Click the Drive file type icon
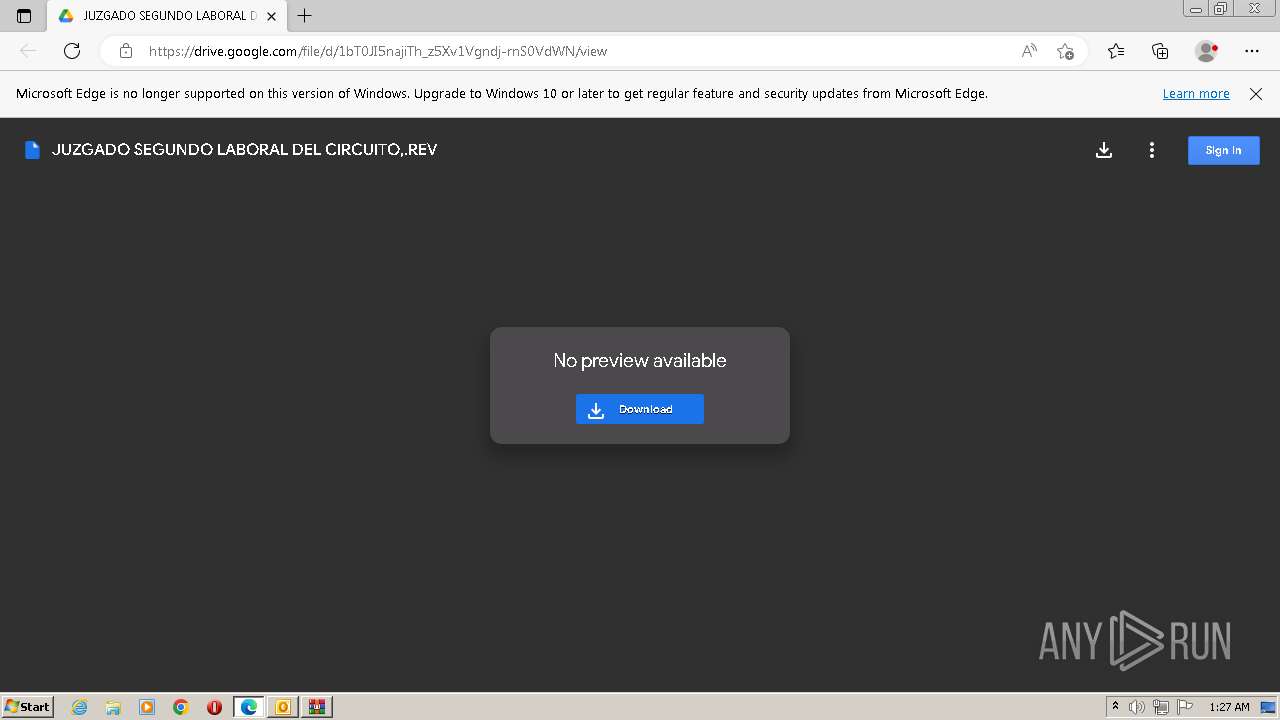1280x720 pixels. pos(32,150)
